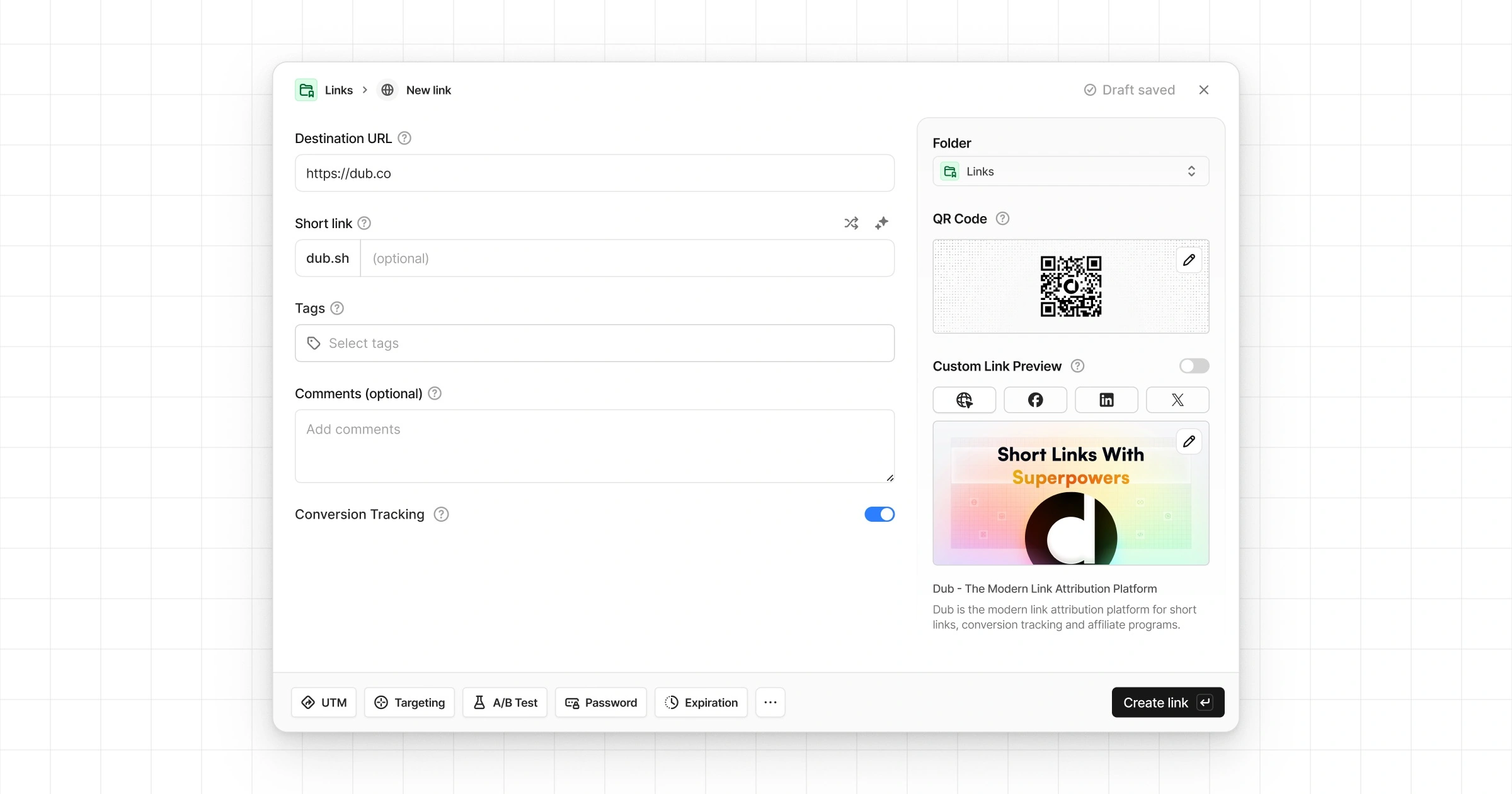Open the Select tags dropdown
The width and height of the screenshot is (1512, 794).
point(594,343)
